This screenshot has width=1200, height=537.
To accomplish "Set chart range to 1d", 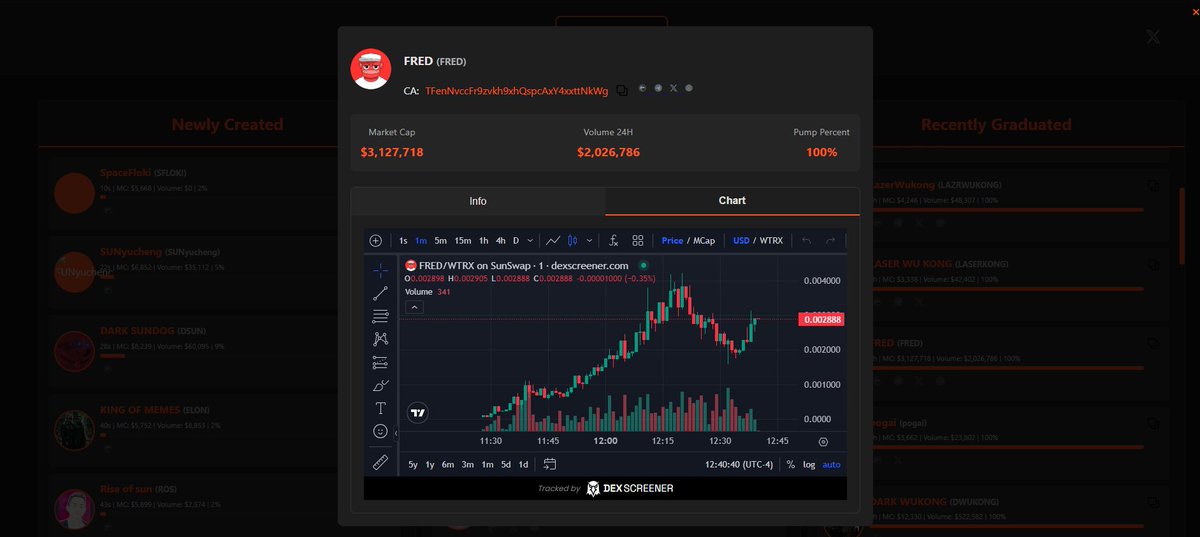I will pos(523,464).
